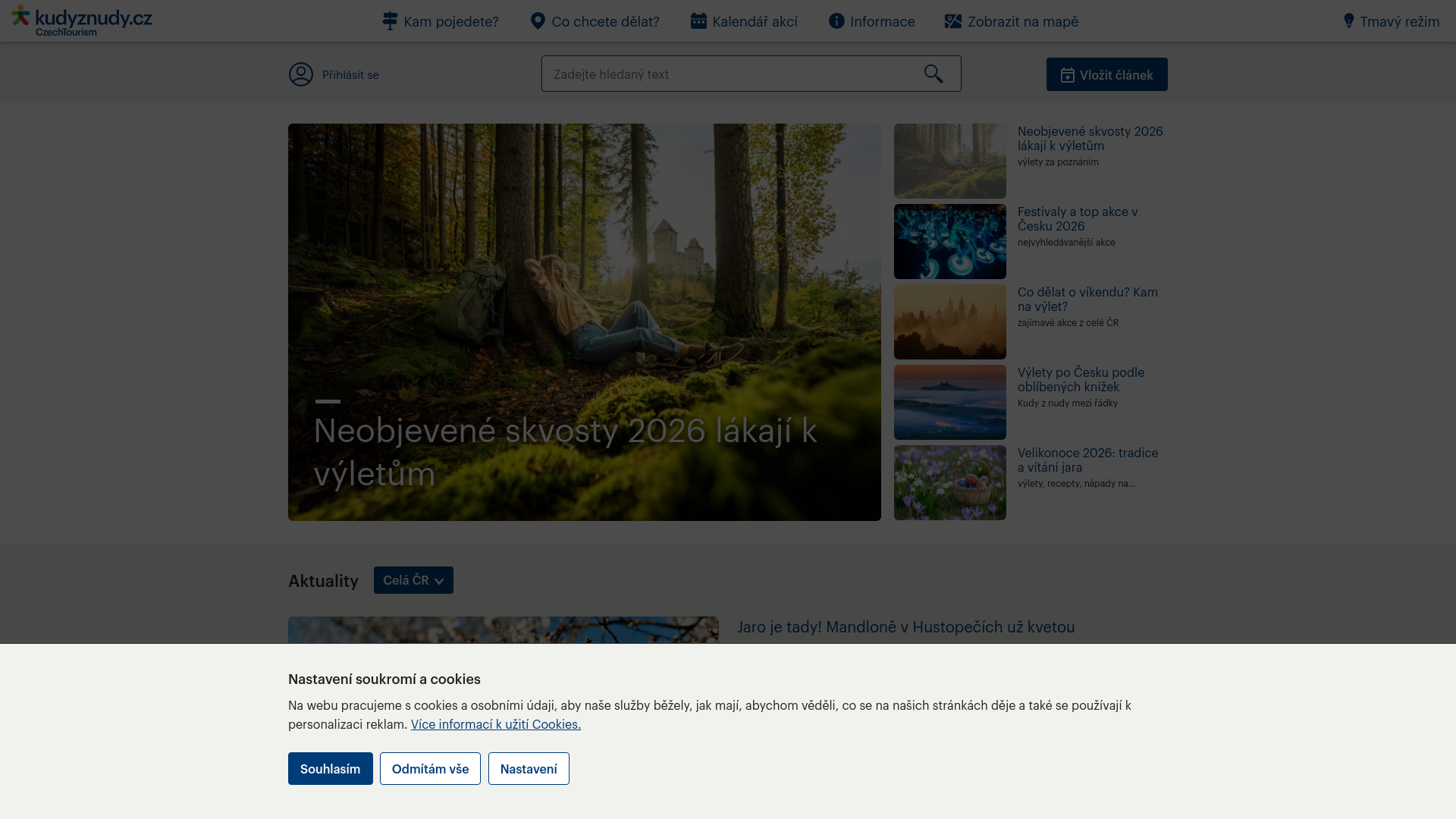Click the map icon beside Zobrazit na mapě
This screenshot has height=819, width=1456.
point(953,21)
